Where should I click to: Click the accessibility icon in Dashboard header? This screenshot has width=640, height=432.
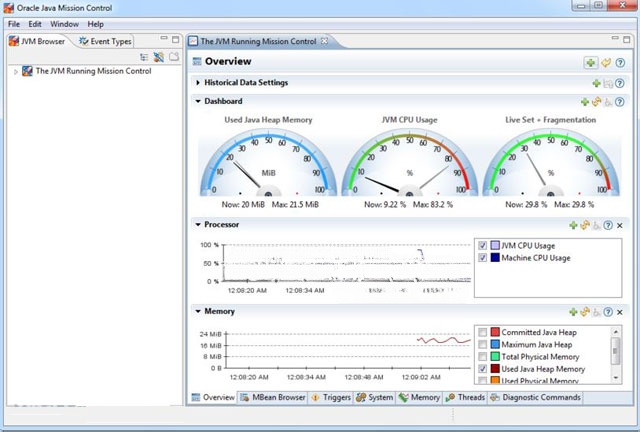pos(608,102)
